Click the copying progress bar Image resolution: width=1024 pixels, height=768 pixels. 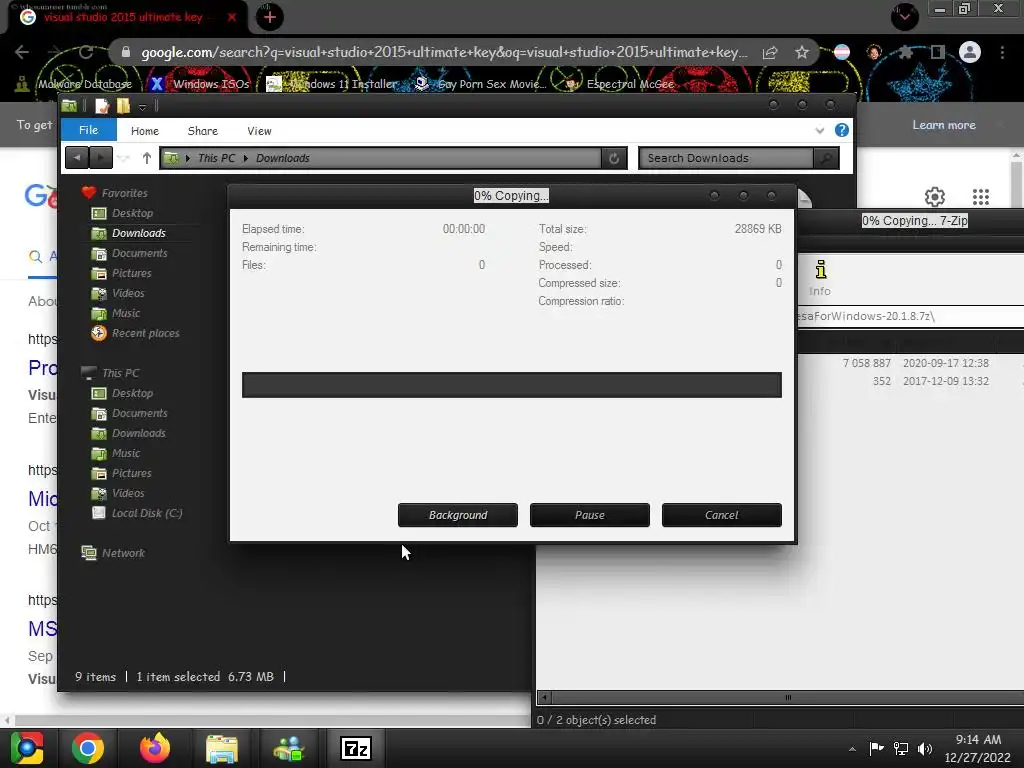(x=511, y=385)
